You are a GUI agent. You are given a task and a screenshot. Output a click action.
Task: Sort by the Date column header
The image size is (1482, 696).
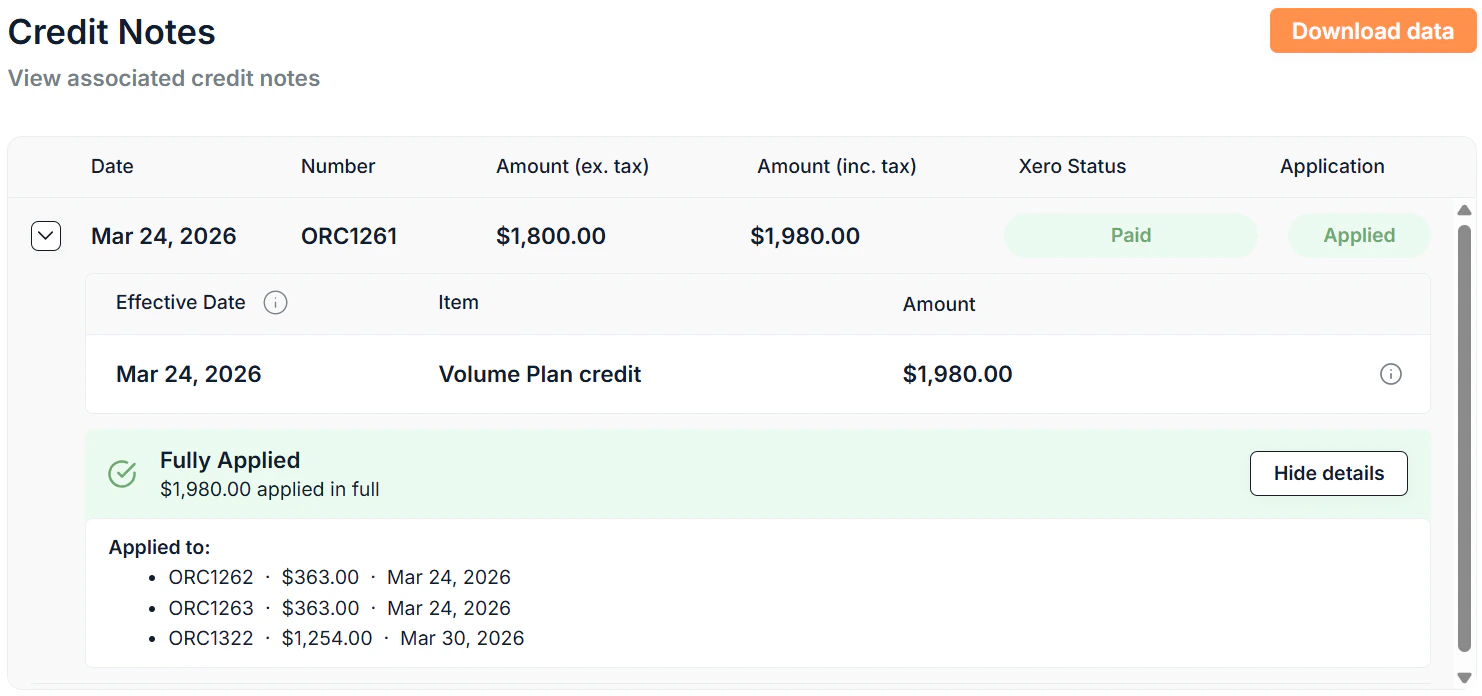111,166
